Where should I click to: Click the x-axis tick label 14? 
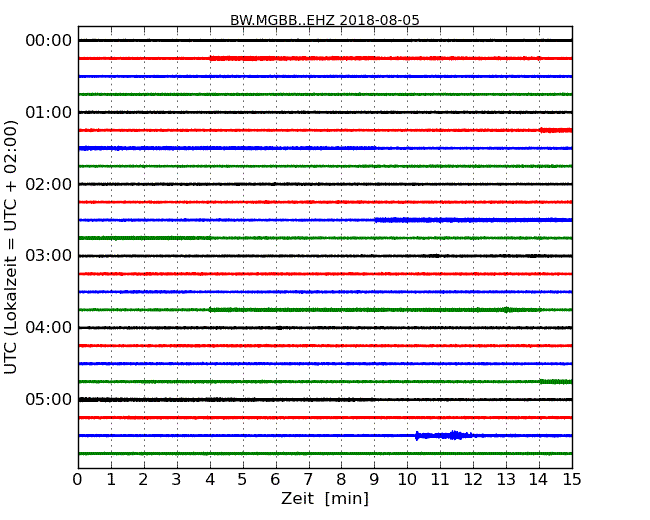tap(538, 480)
